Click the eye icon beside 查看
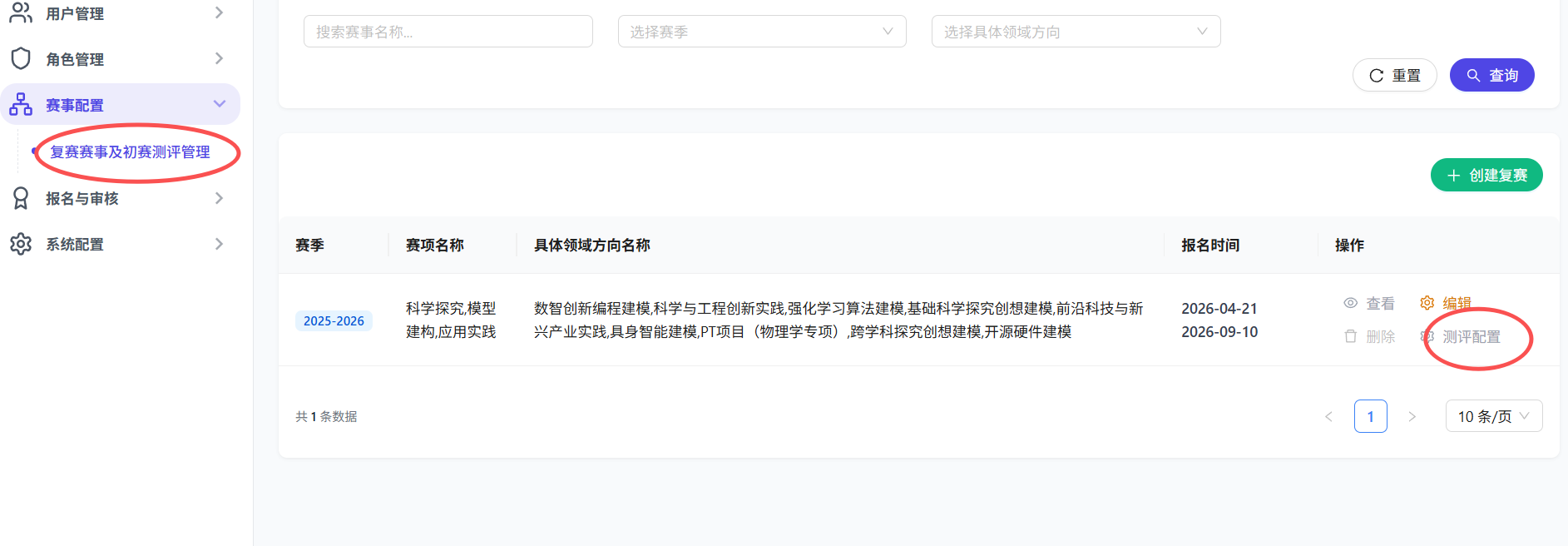Viewport: 1568px width, 546px height. click(1351, 303)
